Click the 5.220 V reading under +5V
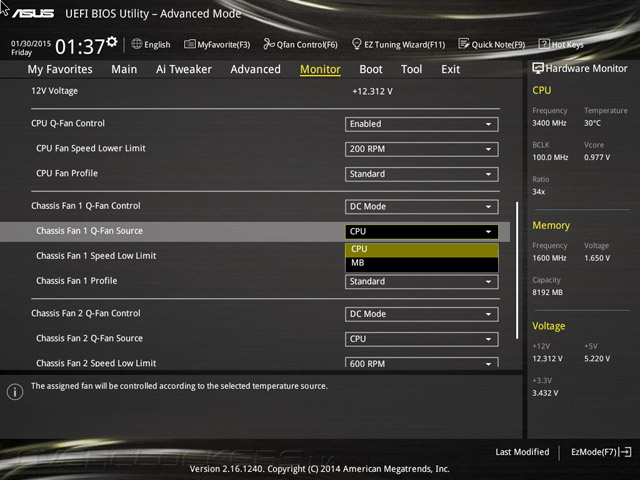Viewport: 640px width, 480px height. (597, 359)
